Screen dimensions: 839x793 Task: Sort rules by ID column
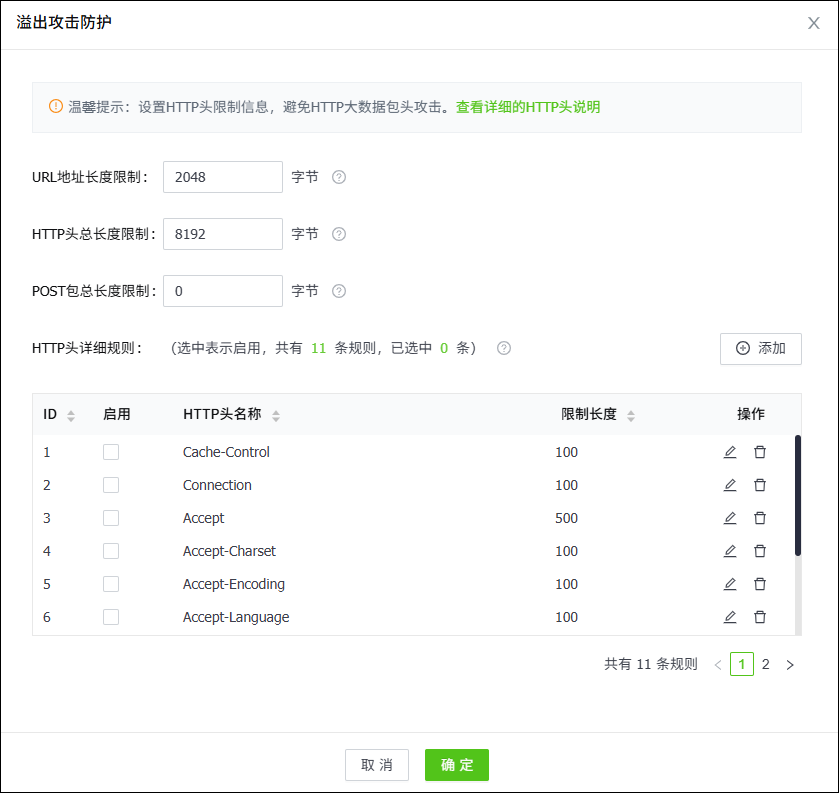[x=71, y=415]
